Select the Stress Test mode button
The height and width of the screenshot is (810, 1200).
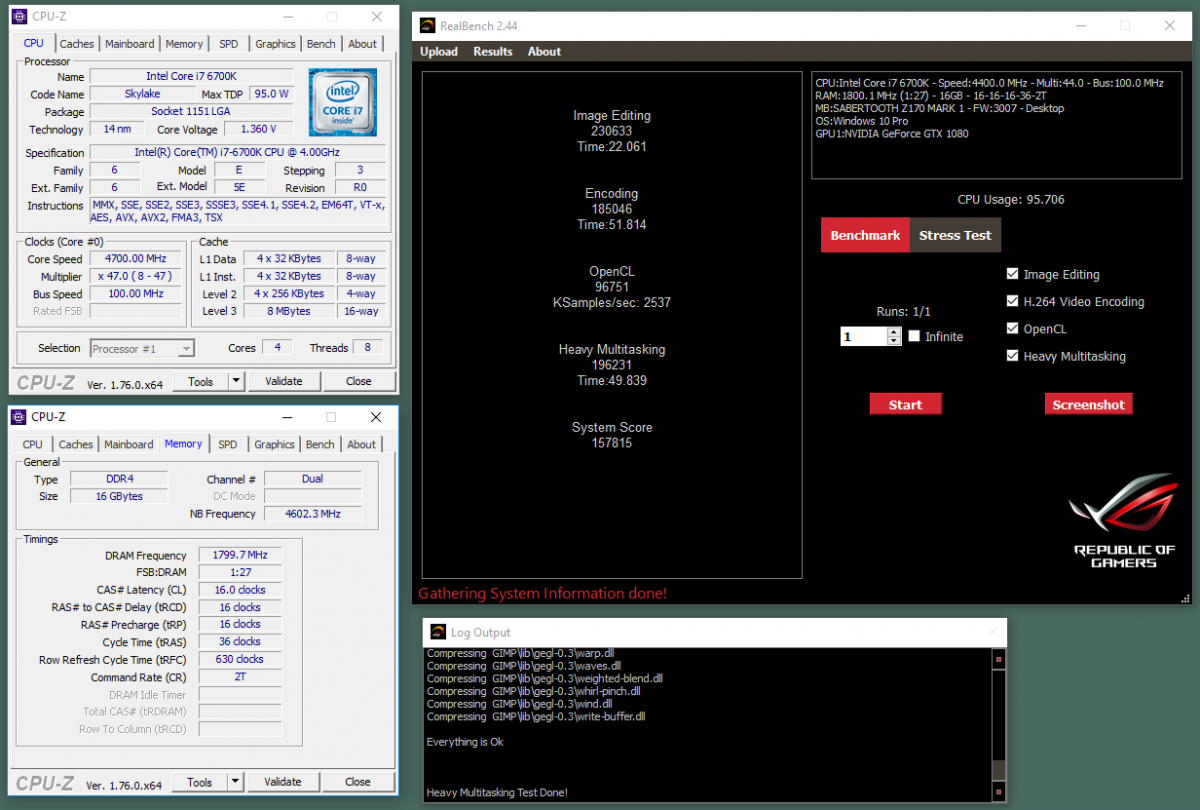tap(955, 235)
